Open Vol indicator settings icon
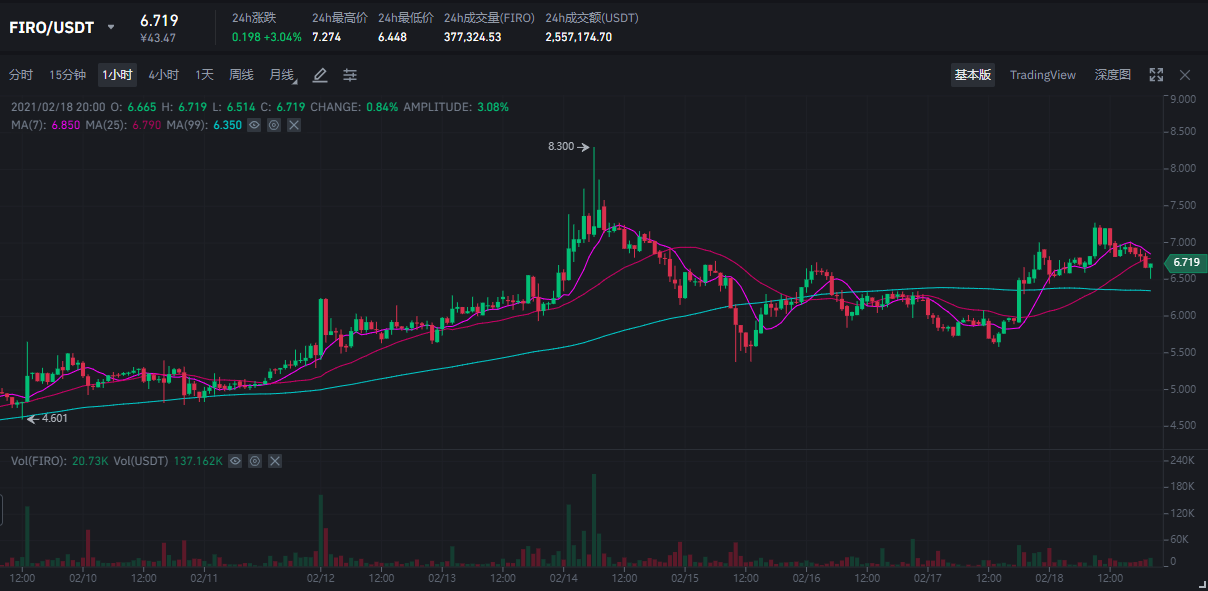Image resolution: width=1208 pixels, height=591 pixels. 255,461
